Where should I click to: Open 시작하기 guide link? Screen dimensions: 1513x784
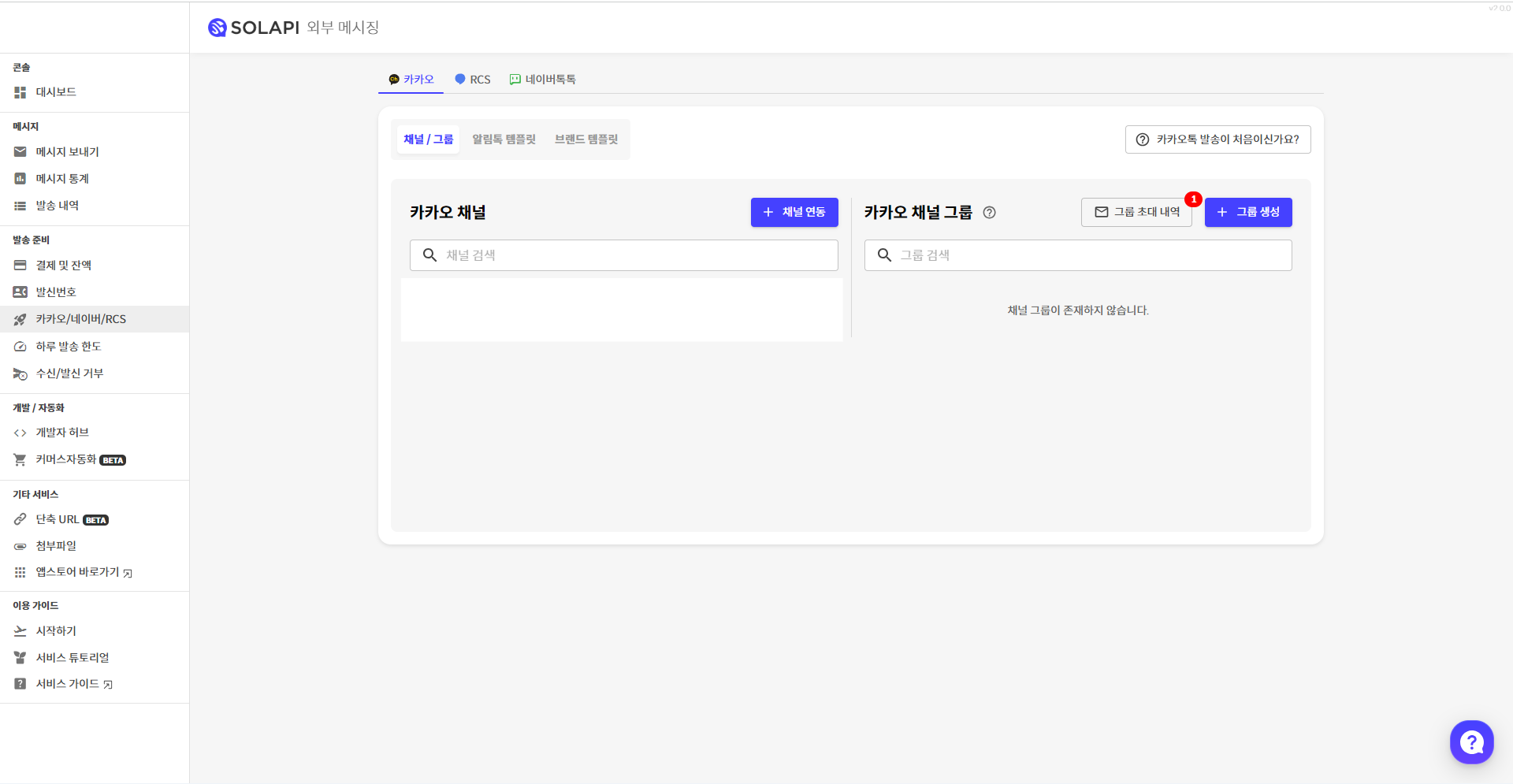point(95,631)
